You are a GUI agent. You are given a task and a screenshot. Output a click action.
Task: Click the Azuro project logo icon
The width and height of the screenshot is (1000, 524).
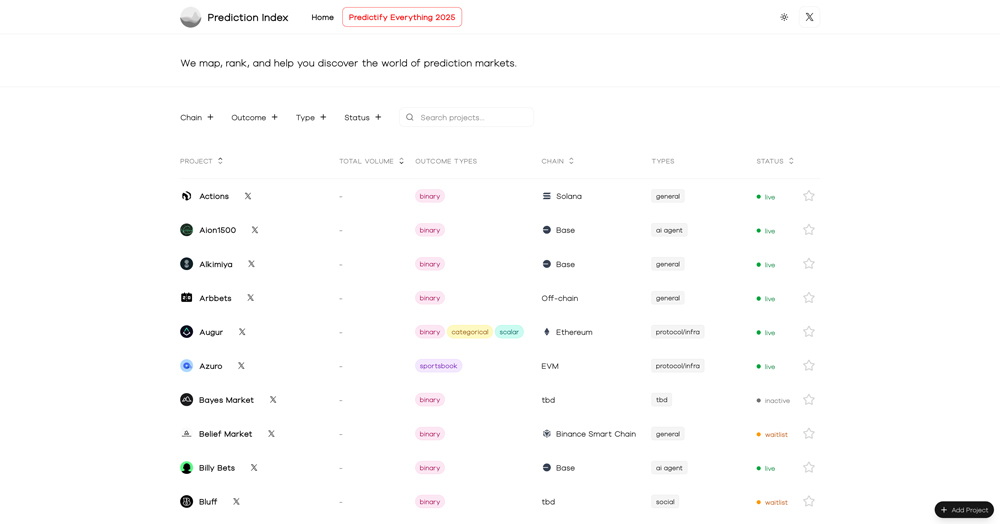pyautogui.click(x=186, y=366)
